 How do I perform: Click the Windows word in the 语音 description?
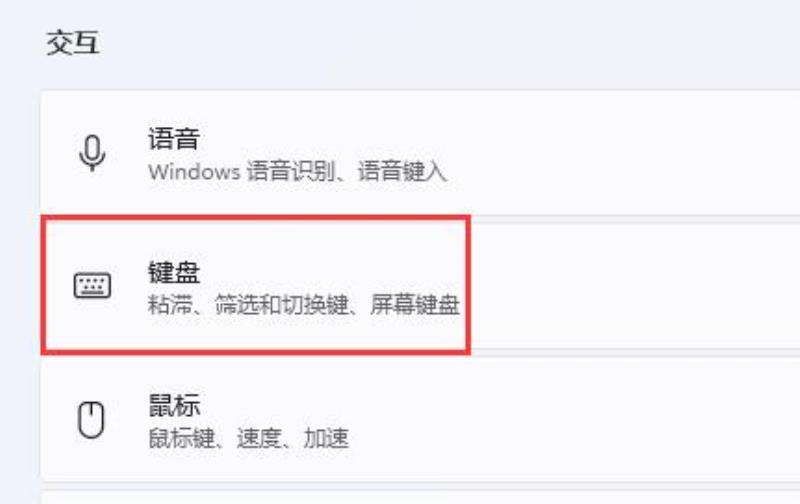pyautogui.click(x=194, y=171)
